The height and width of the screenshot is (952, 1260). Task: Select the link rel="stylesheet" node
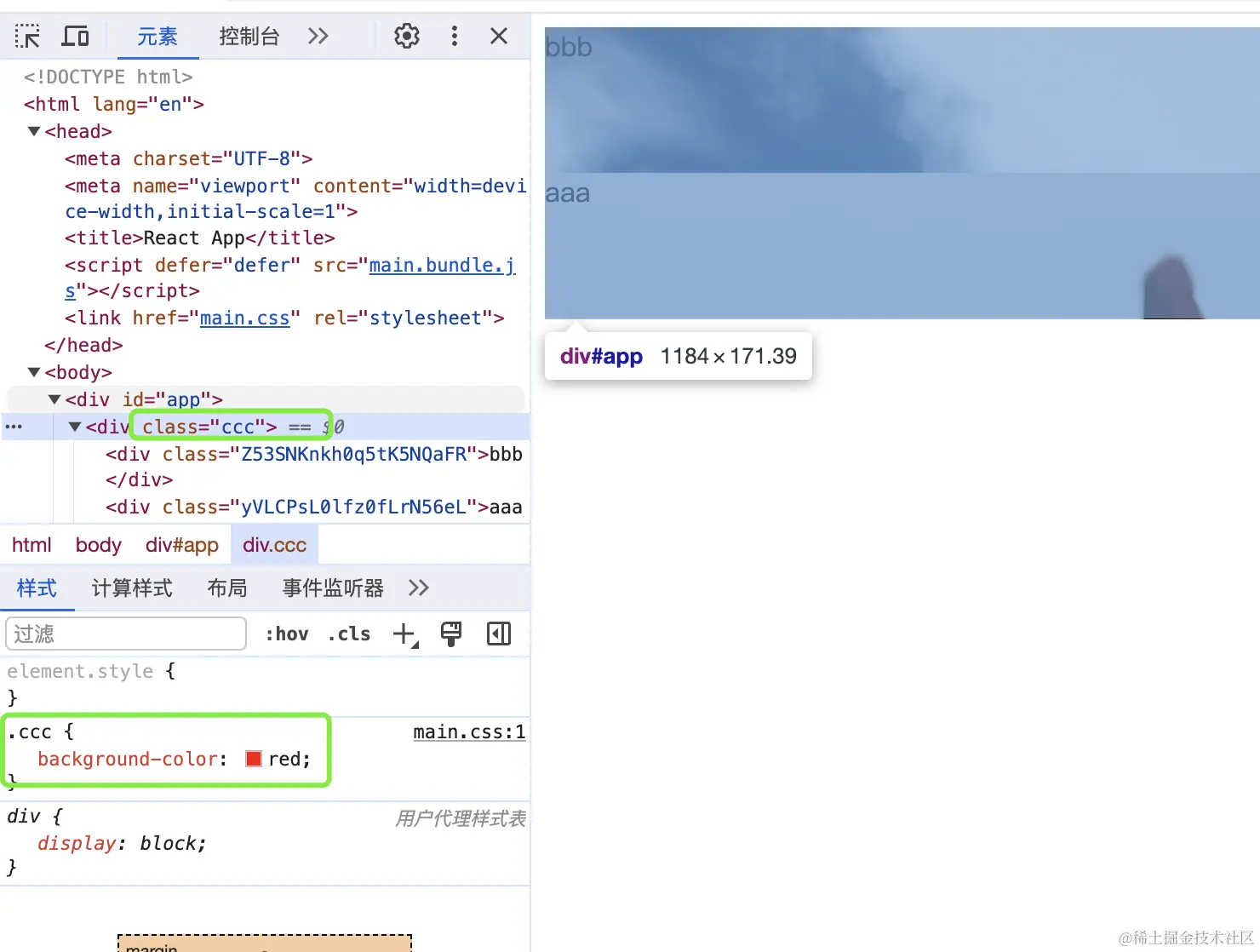[x=285, y=318]
